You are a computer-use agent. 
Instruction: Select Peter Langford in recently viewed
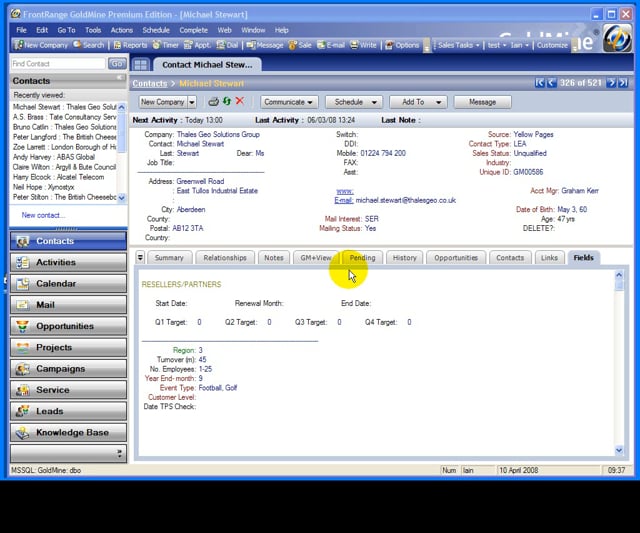(64, 137)
